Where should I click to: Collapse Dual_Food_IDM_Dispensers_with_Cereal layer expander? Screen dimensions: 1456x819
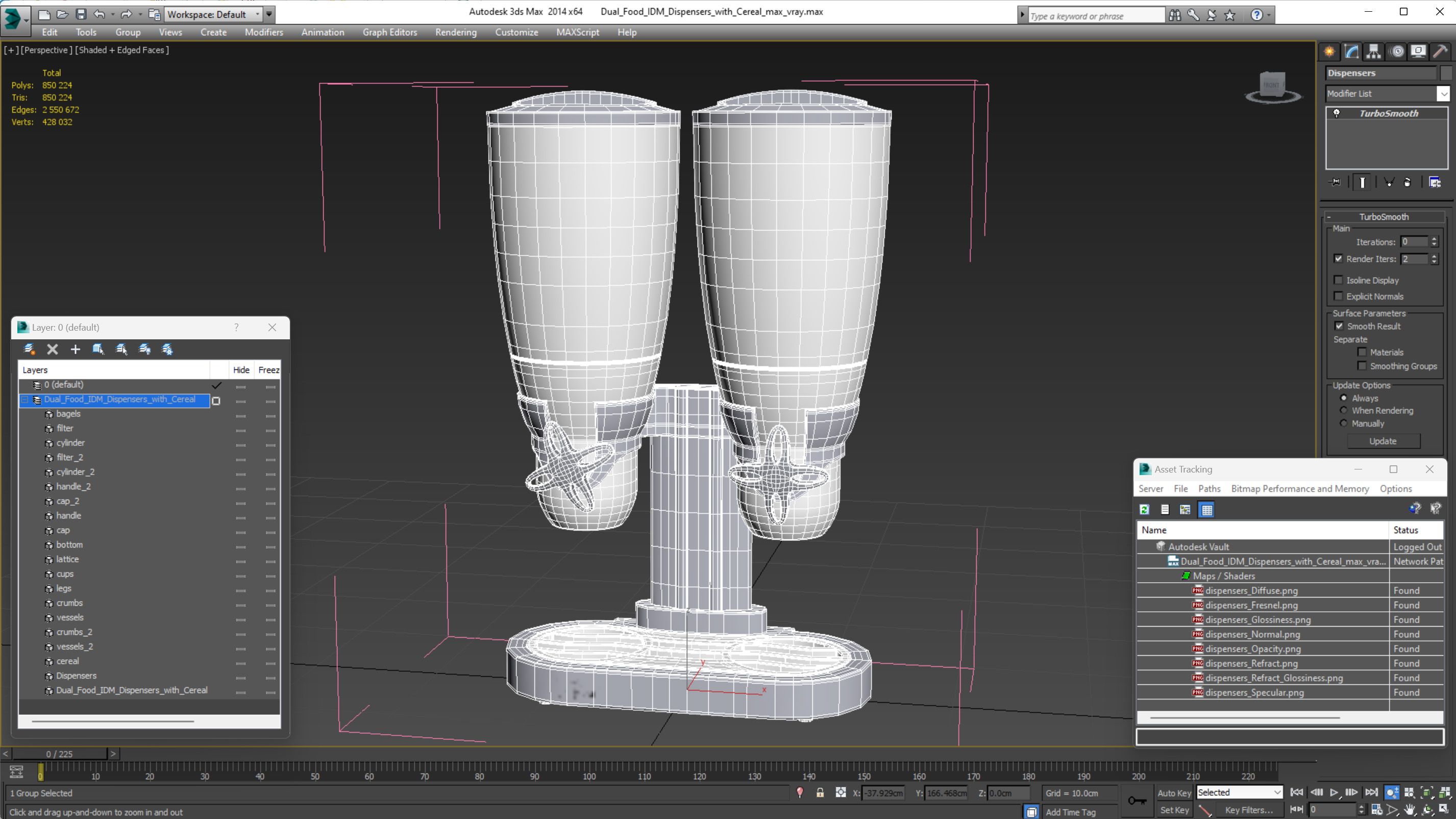click(x=25, y=400)
